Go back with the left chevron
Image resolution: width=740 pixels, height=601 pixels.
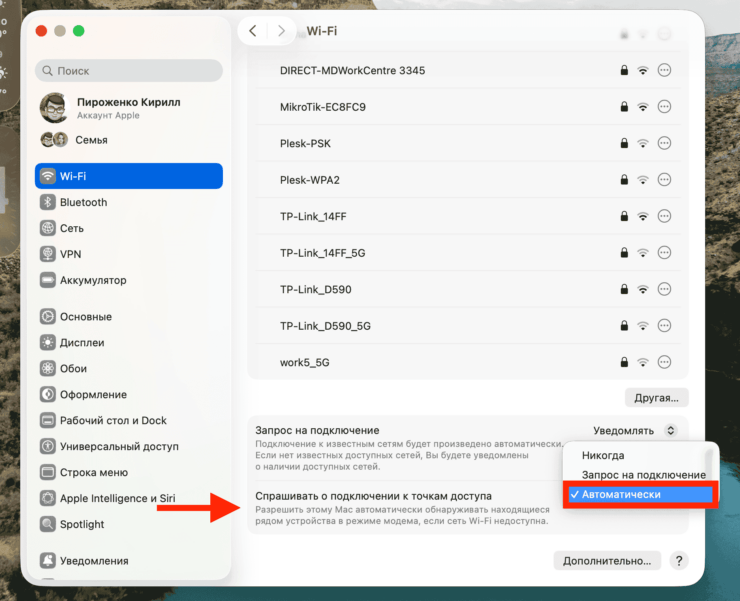253,31
